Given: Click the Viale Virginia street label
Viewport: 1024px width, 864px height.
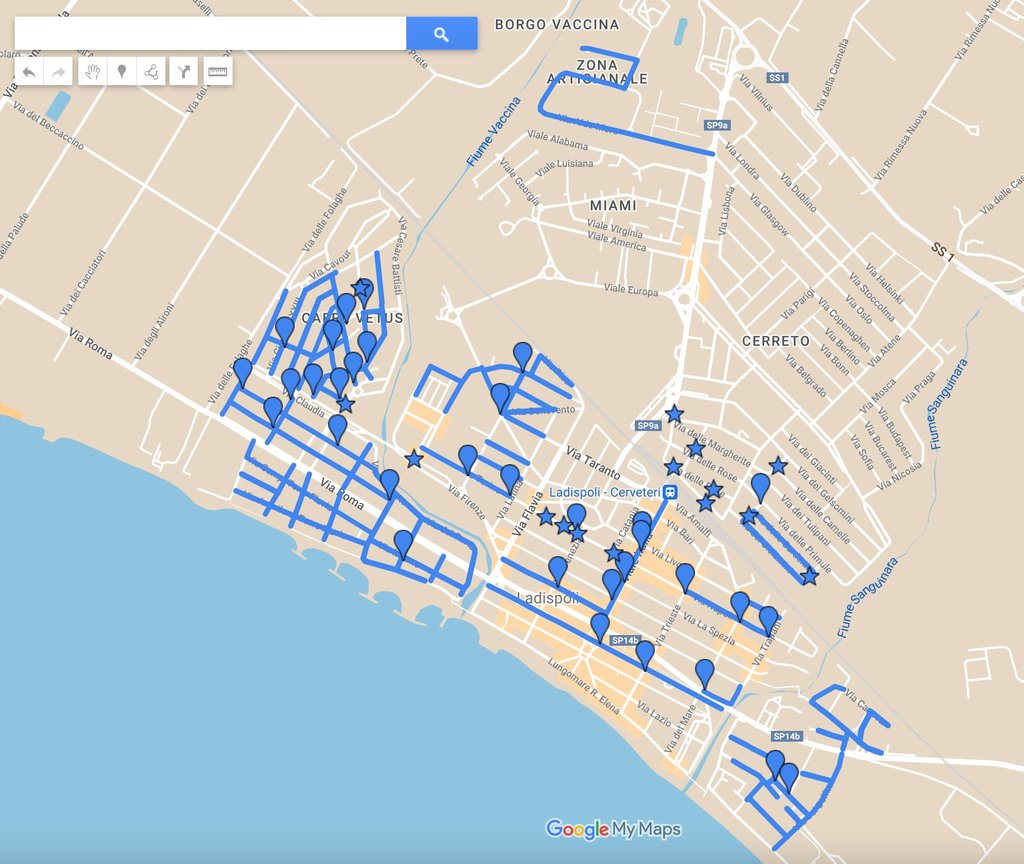Looking at the screenshot, I should click(615, 228).
